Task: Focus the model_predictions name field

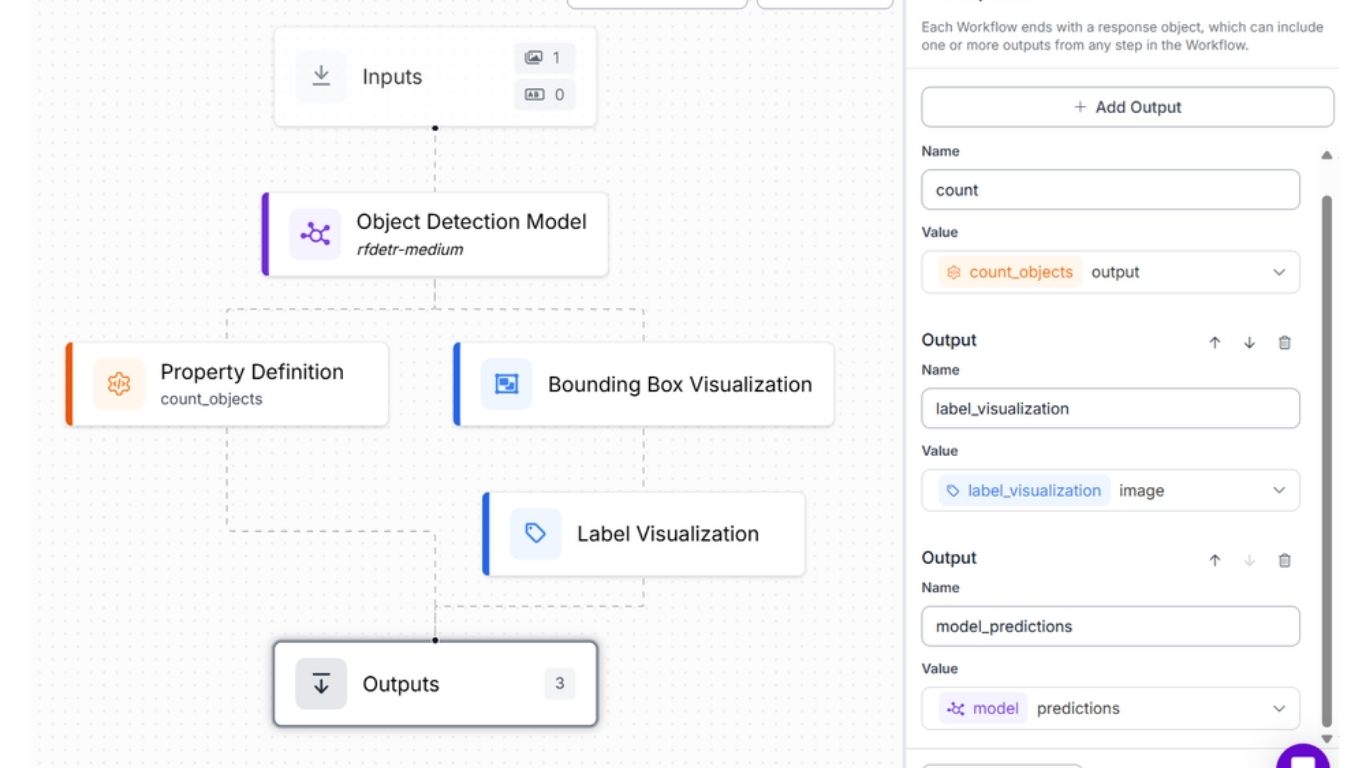Action: 1110,626
